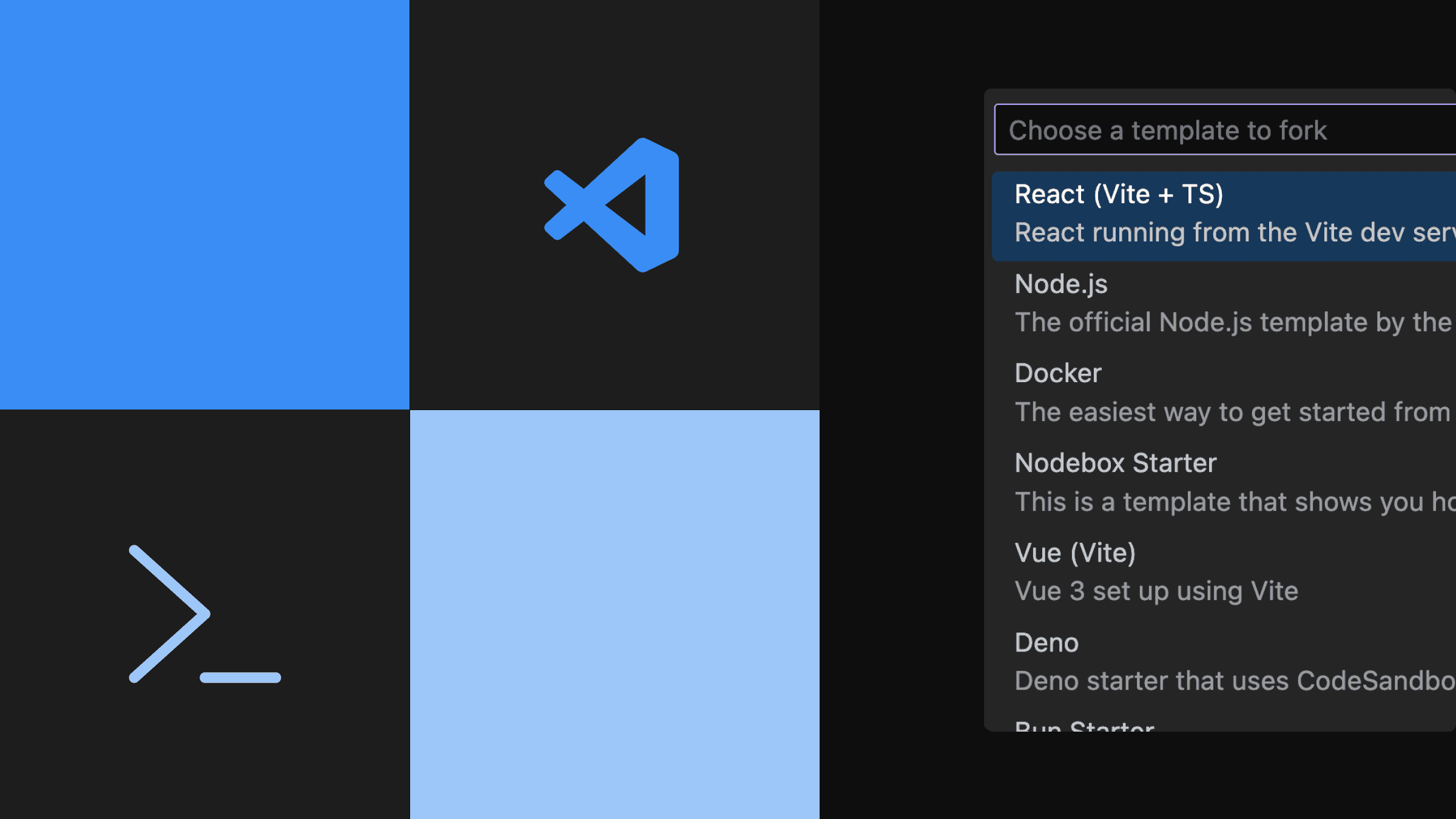Click the Choose a template to fork field

click(1213, 129)
